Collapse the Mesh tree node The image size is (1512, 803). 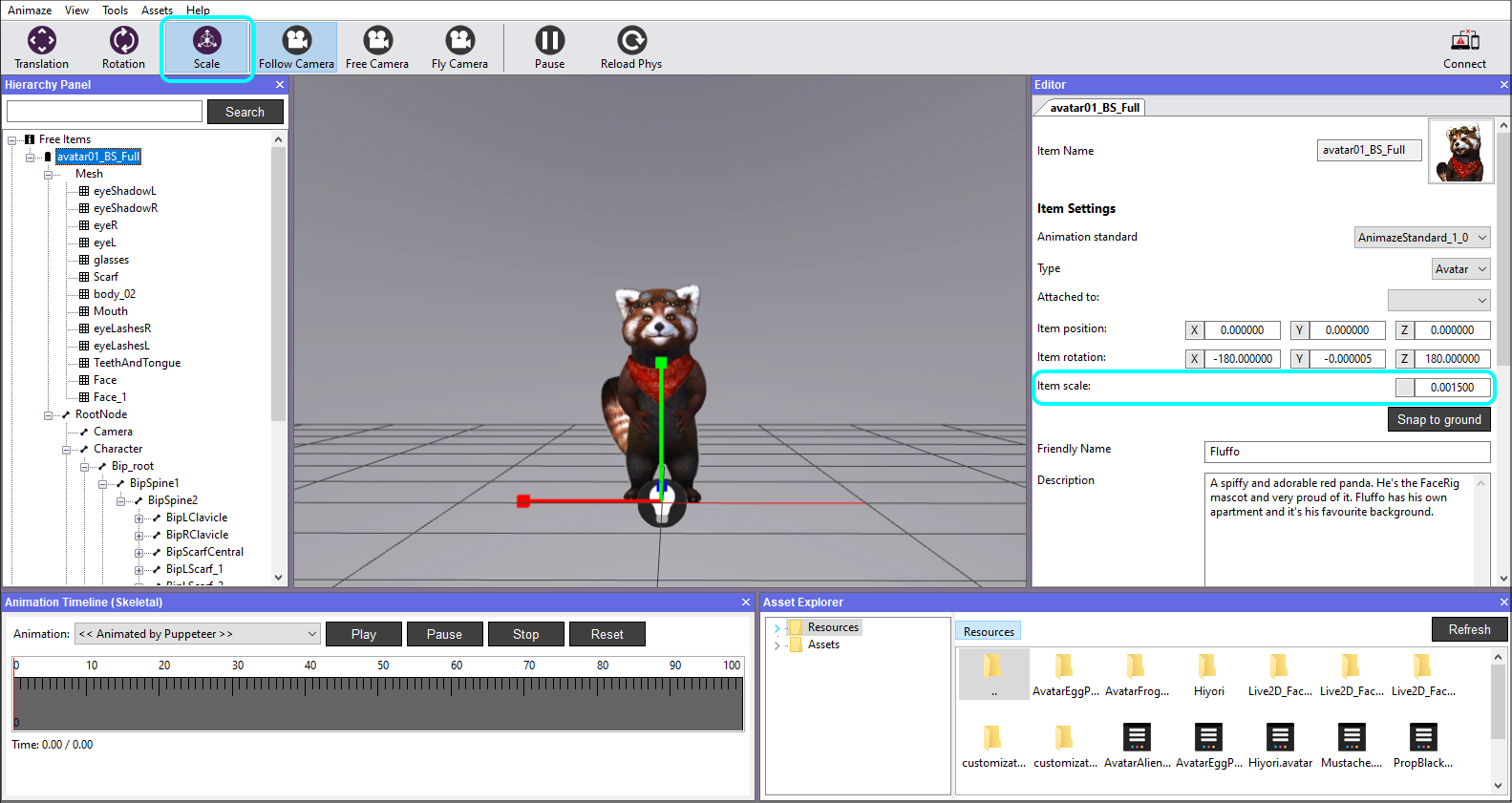pos(48,175)
